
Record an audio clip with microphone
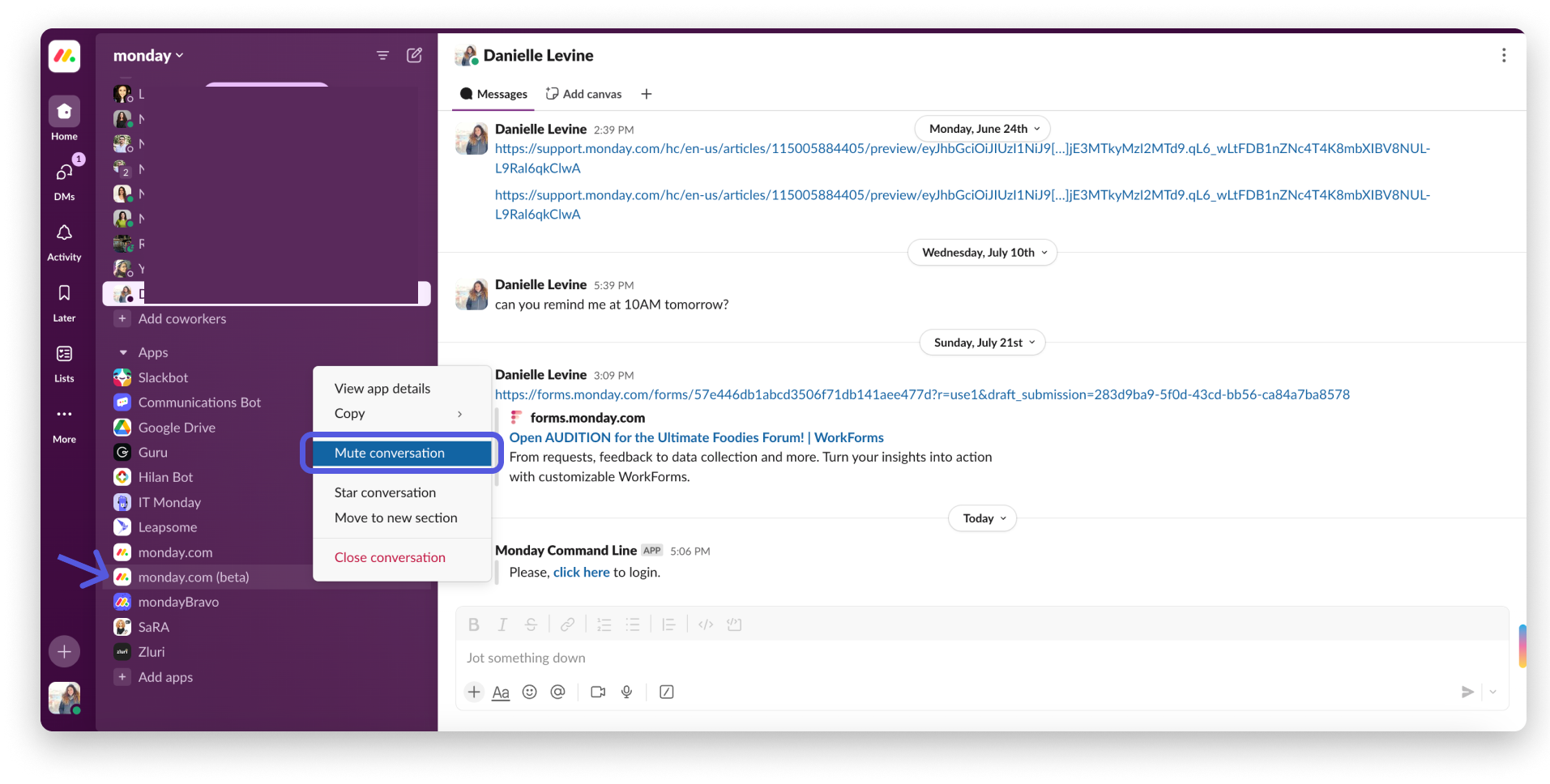[626, 692]
